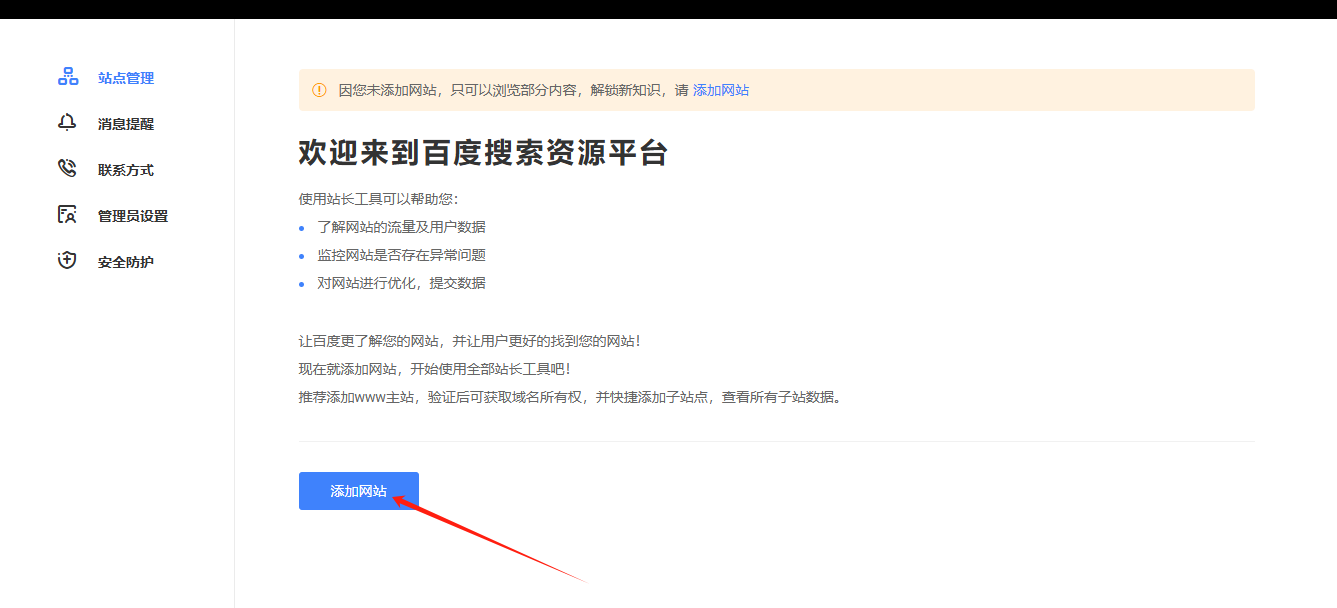Click bullet 对网站进行优化，提交数据
1337x608 pixels.
point(401,283)
